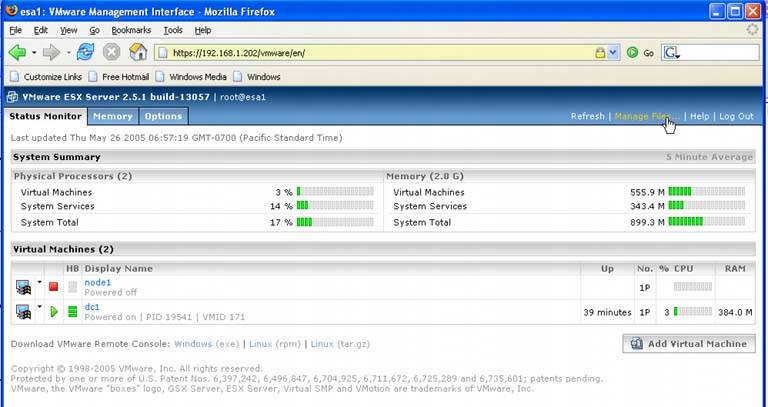Image resolution: width=768 pixels, height=407 pixels.
Task: Open the File menu
Action: pos(16,30)
